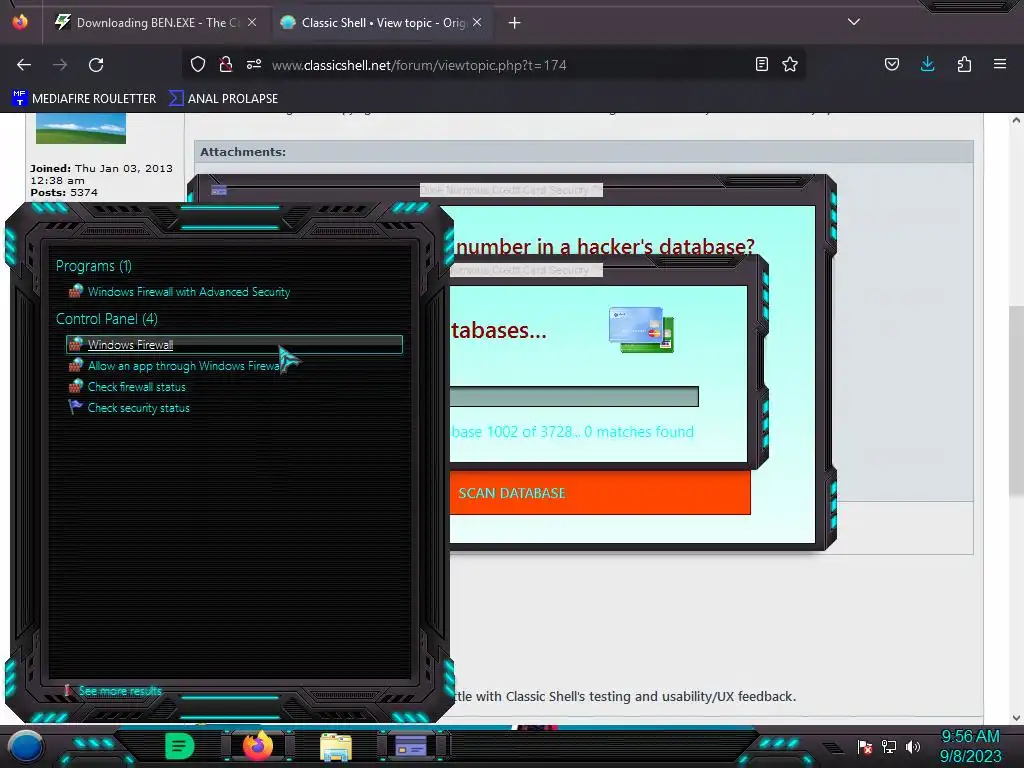
Task: Expand the list all tabs chevron
Action: (x=854, y=22)
